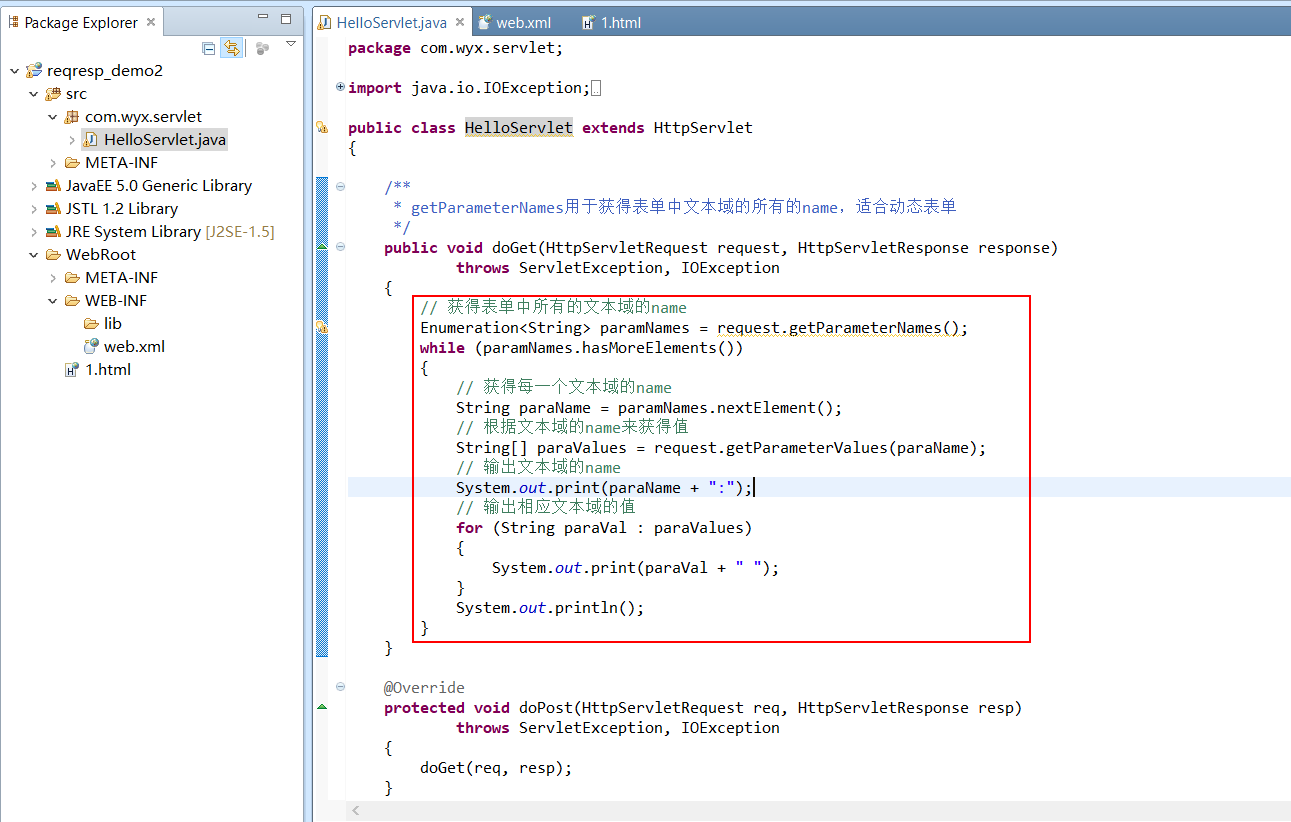Toggle Link with Editor in Package Explorer
This screenshot has height=822, width=1291.
[x=232, y=48]
